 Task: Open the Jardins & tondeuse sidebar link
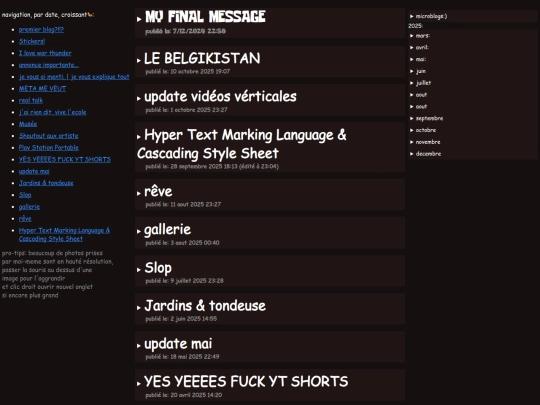point(46,183)
